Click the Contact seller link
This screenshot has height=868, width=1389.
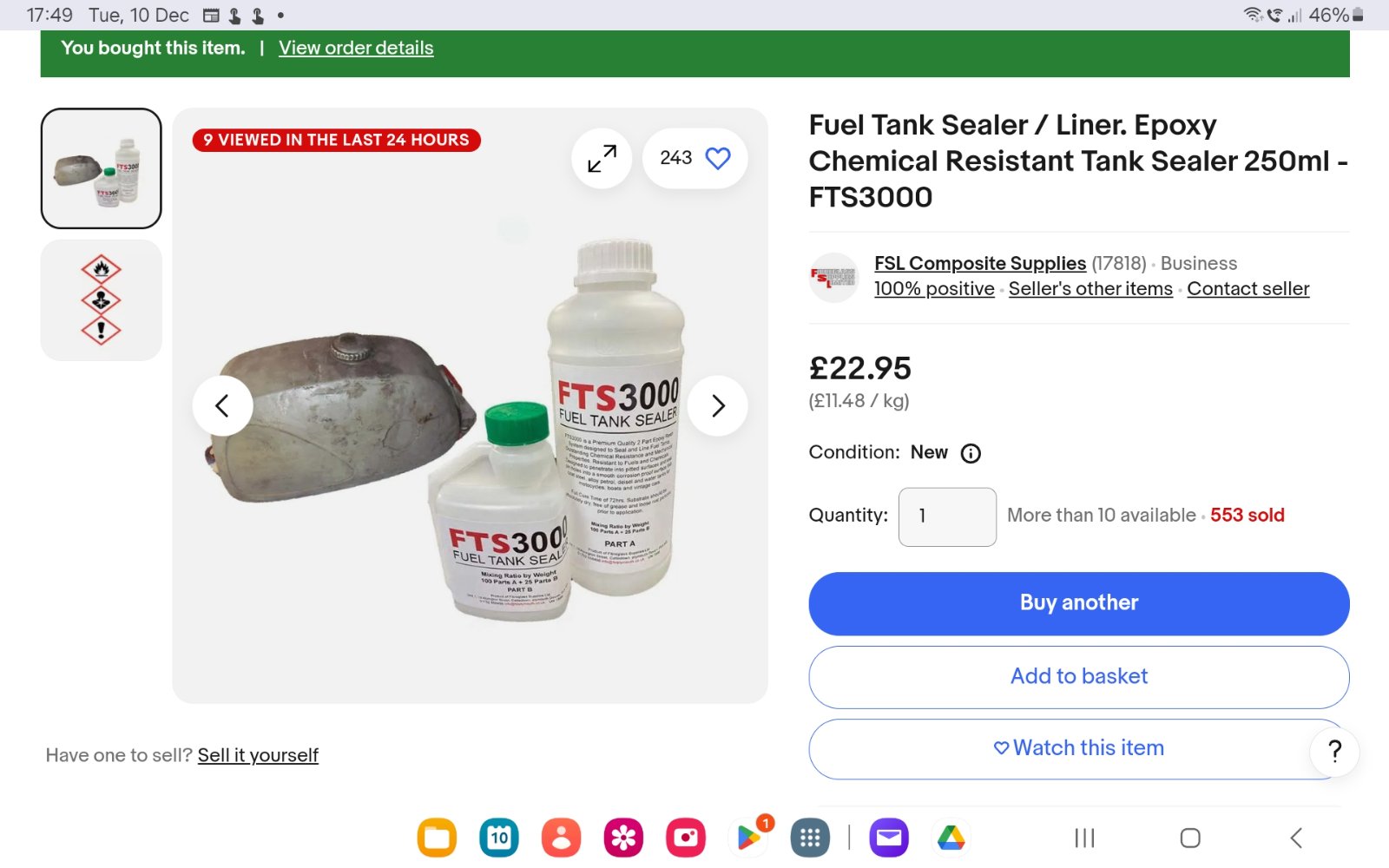(x=1247, y=289)
